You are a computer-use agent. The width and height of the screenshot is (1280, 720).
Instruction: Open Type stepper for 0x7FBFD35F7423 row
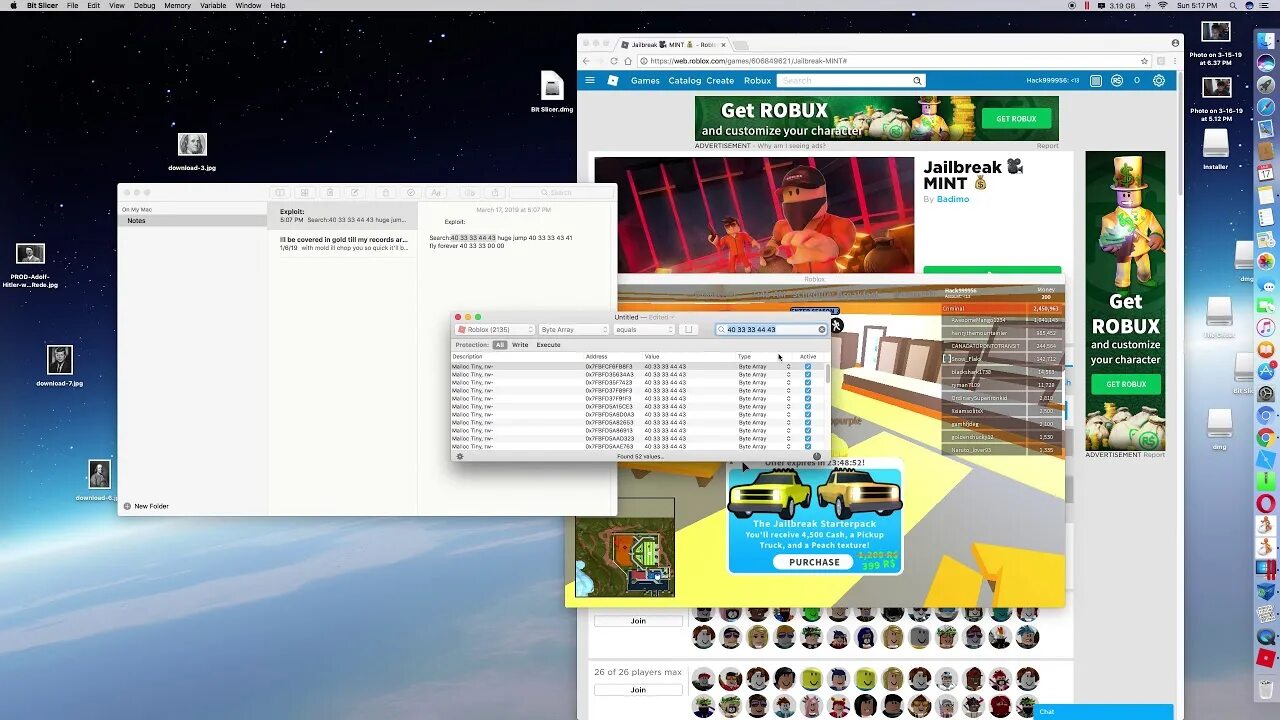788,383
